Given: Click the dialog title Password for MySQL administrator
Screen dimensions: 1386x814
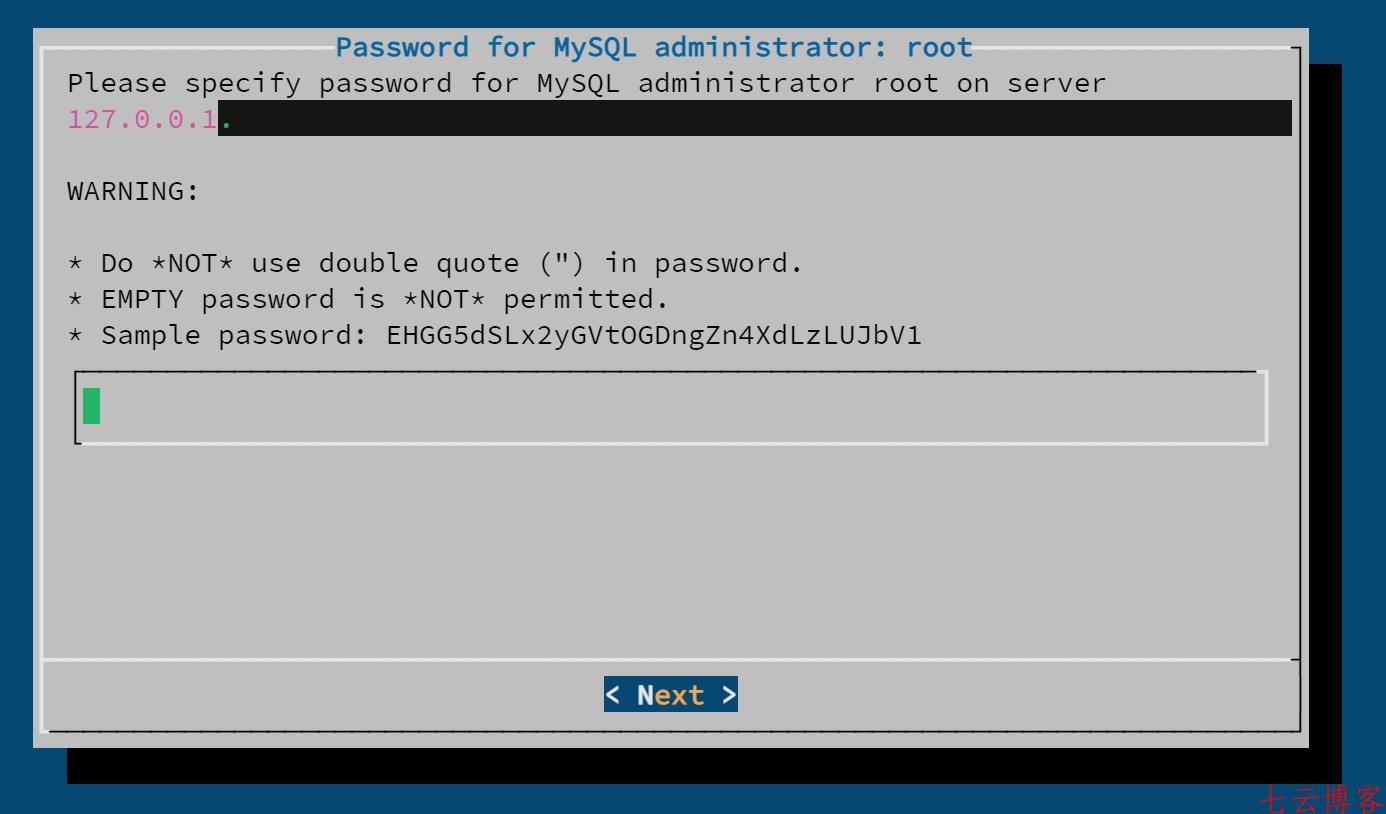Looking at the screenshot, I should (654, 47).
